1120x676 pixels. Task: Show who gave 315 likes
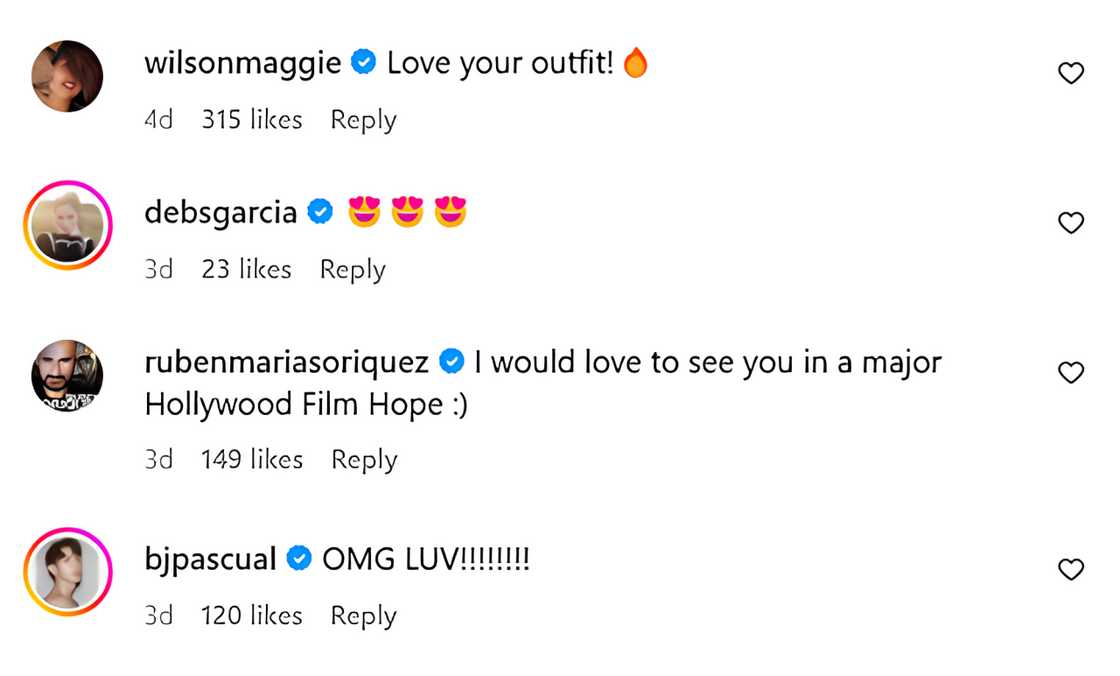pyautogui.click(x=251, y=120)
